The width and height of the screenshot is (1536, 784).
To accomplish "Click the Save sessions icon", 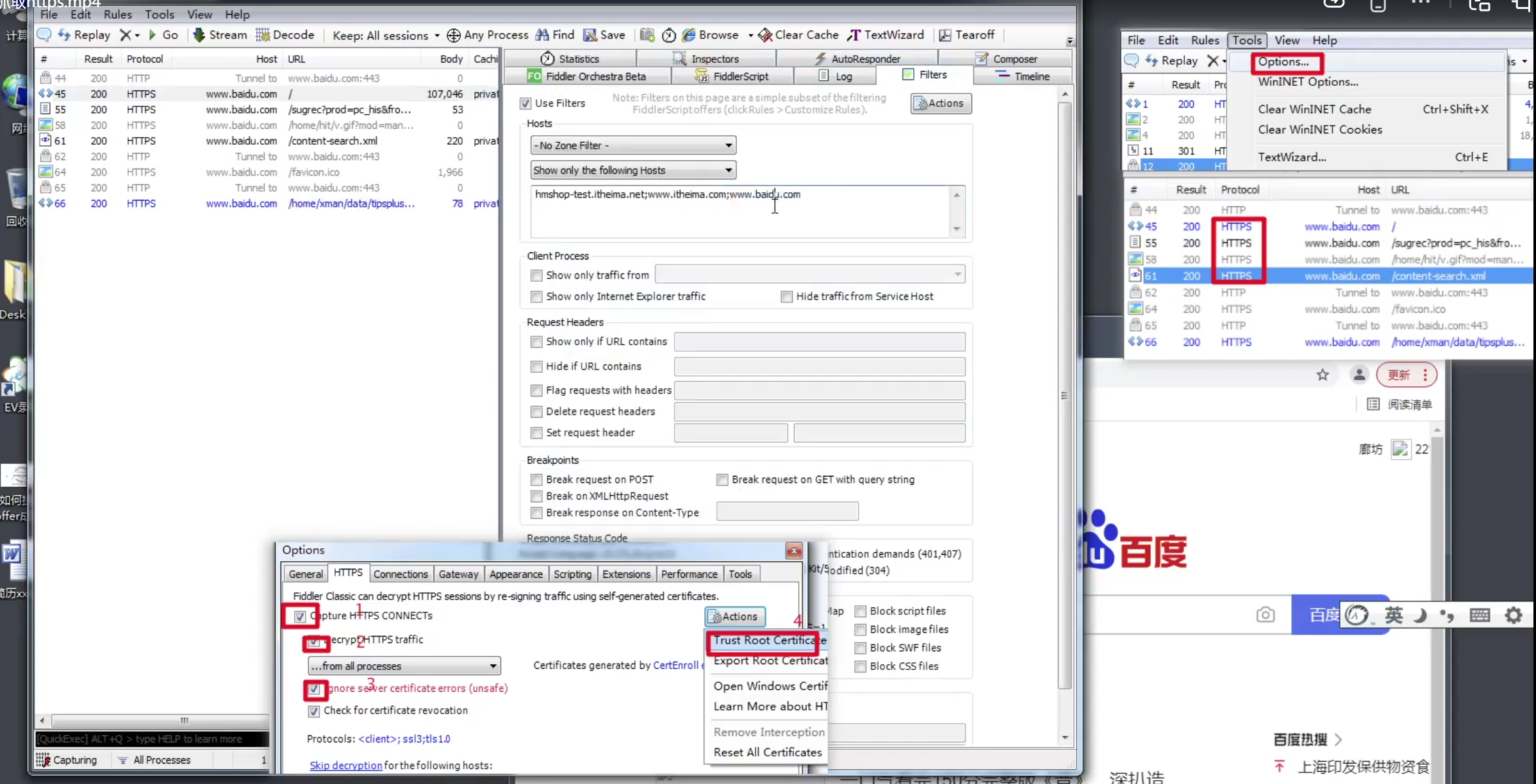I will [x=590, y=35].
